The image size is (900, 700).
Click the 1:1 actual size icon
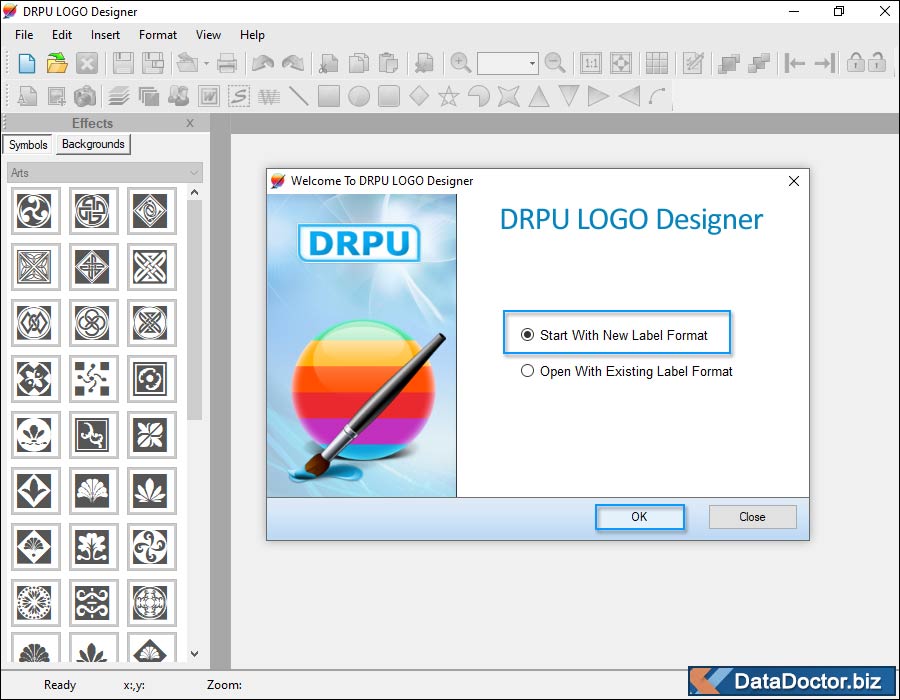[591, 63]
